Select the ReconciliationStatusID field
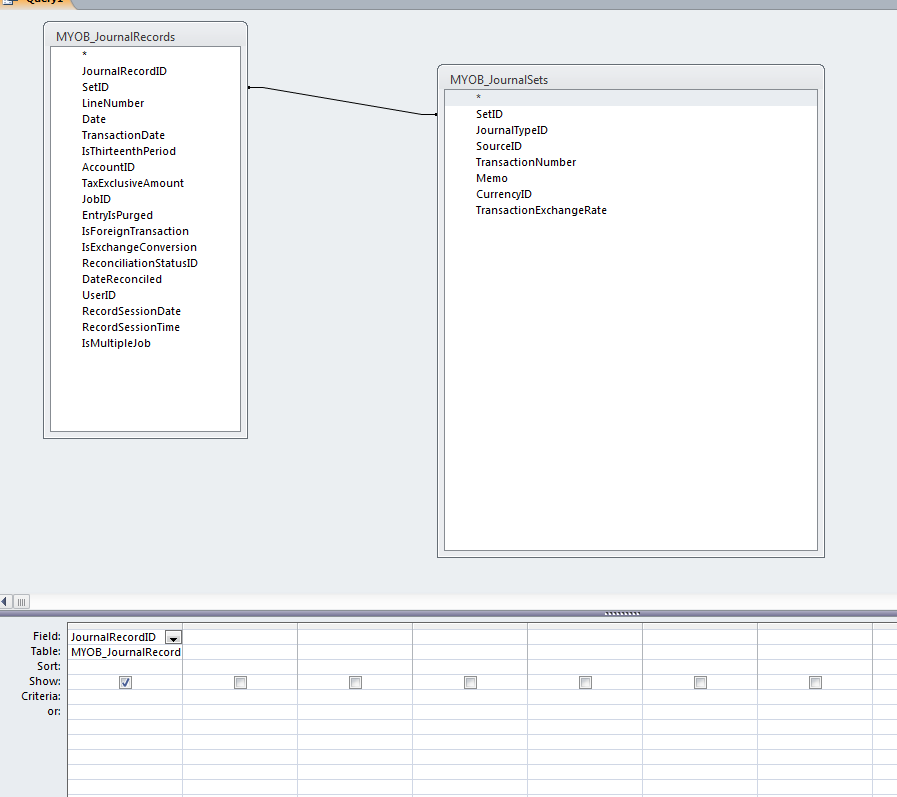This screenshot has height=797, width=897. tap(145, 263)
